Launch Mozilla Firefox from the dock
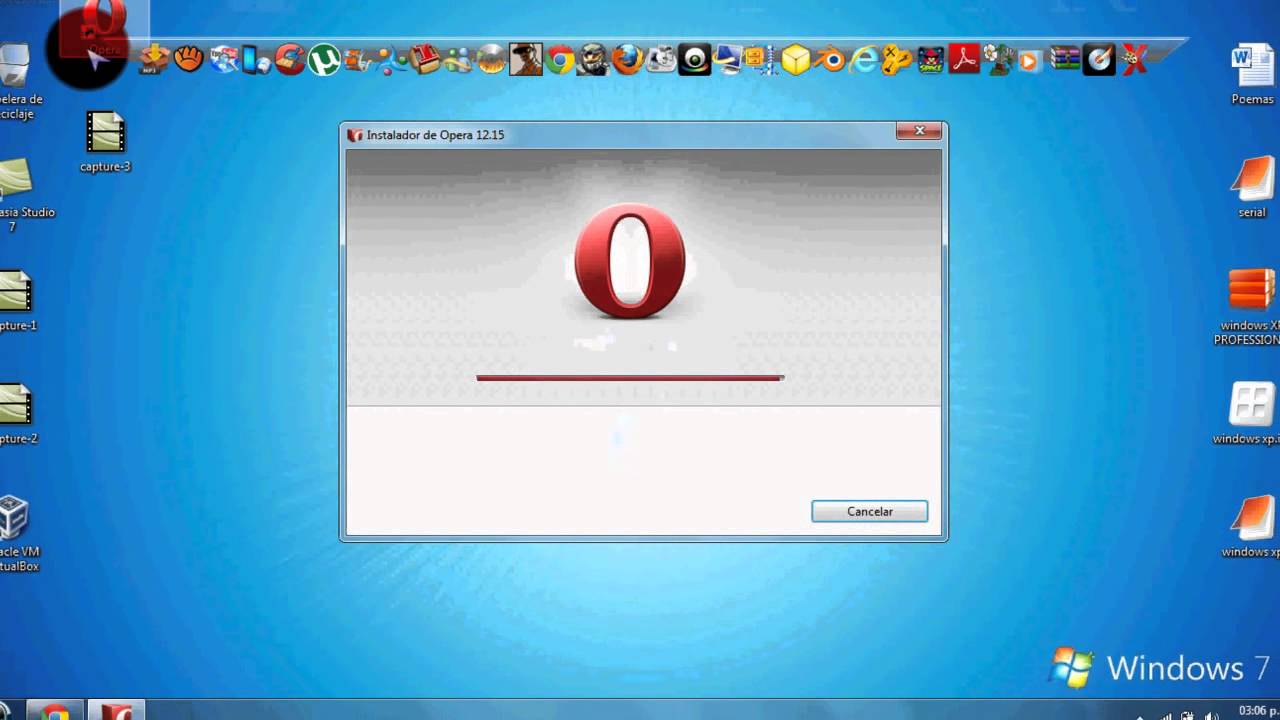Screen dimensions: 1280x720 (x=628, y=60)
